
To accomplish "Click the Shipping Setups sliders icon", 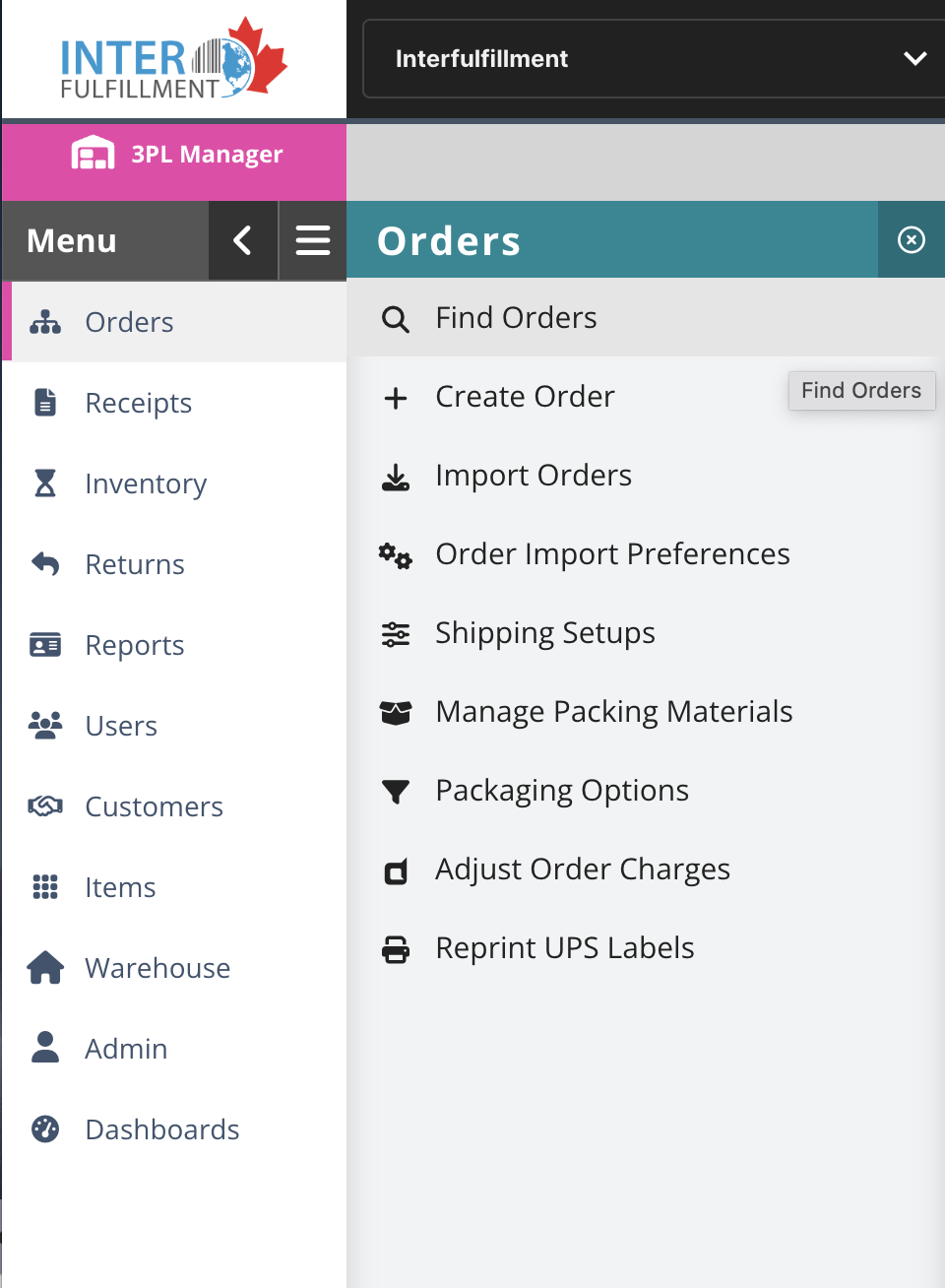I will 396,634.
